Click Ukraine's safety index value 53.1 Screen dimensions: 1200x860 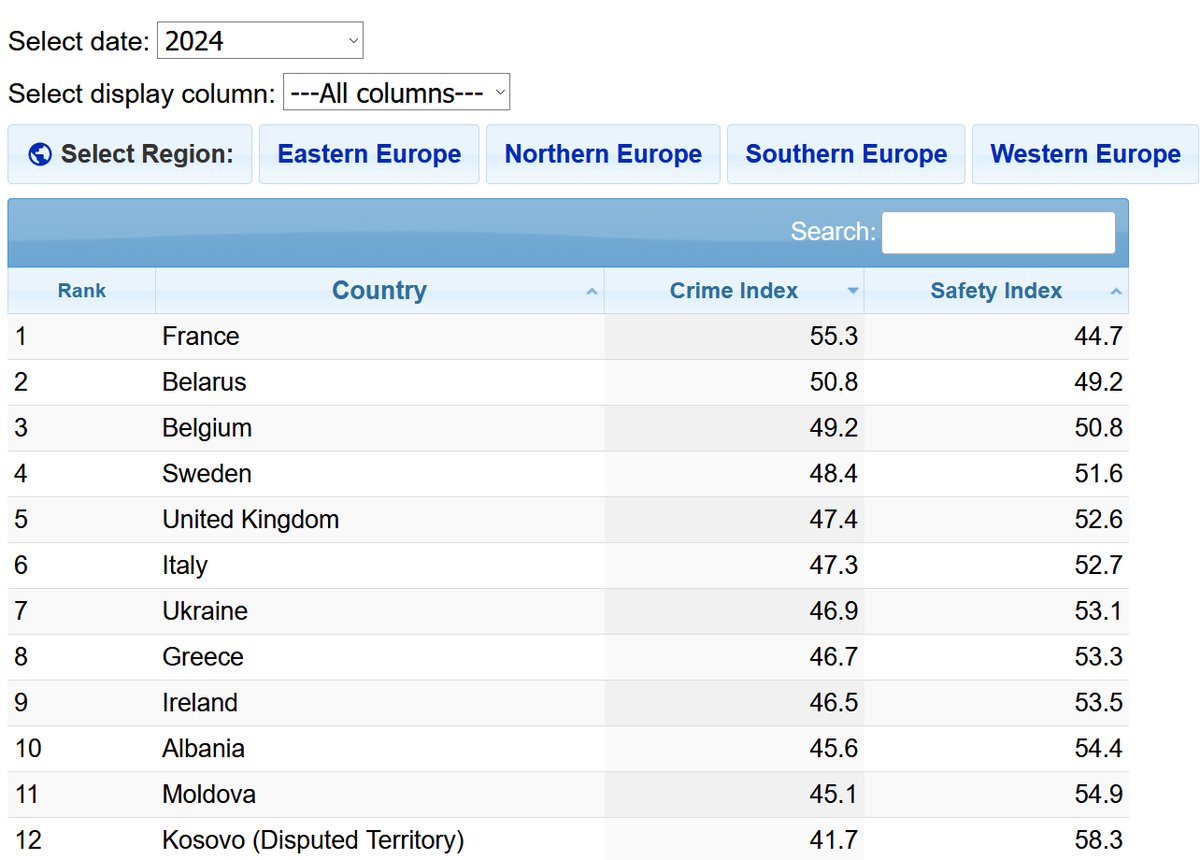[1099, 611]
